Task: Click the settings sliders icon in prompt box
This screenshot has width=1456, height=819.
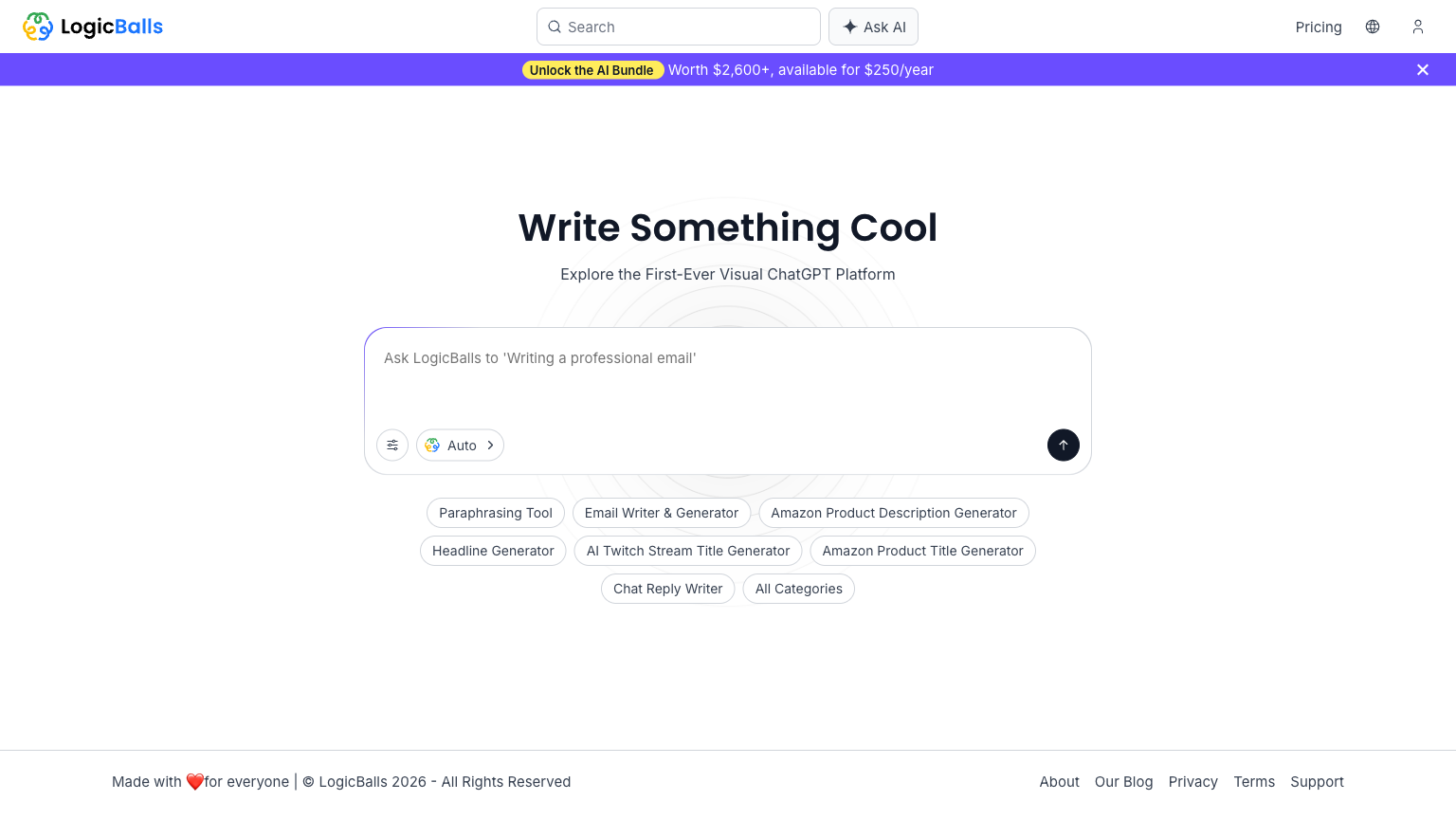Action: 392,446
